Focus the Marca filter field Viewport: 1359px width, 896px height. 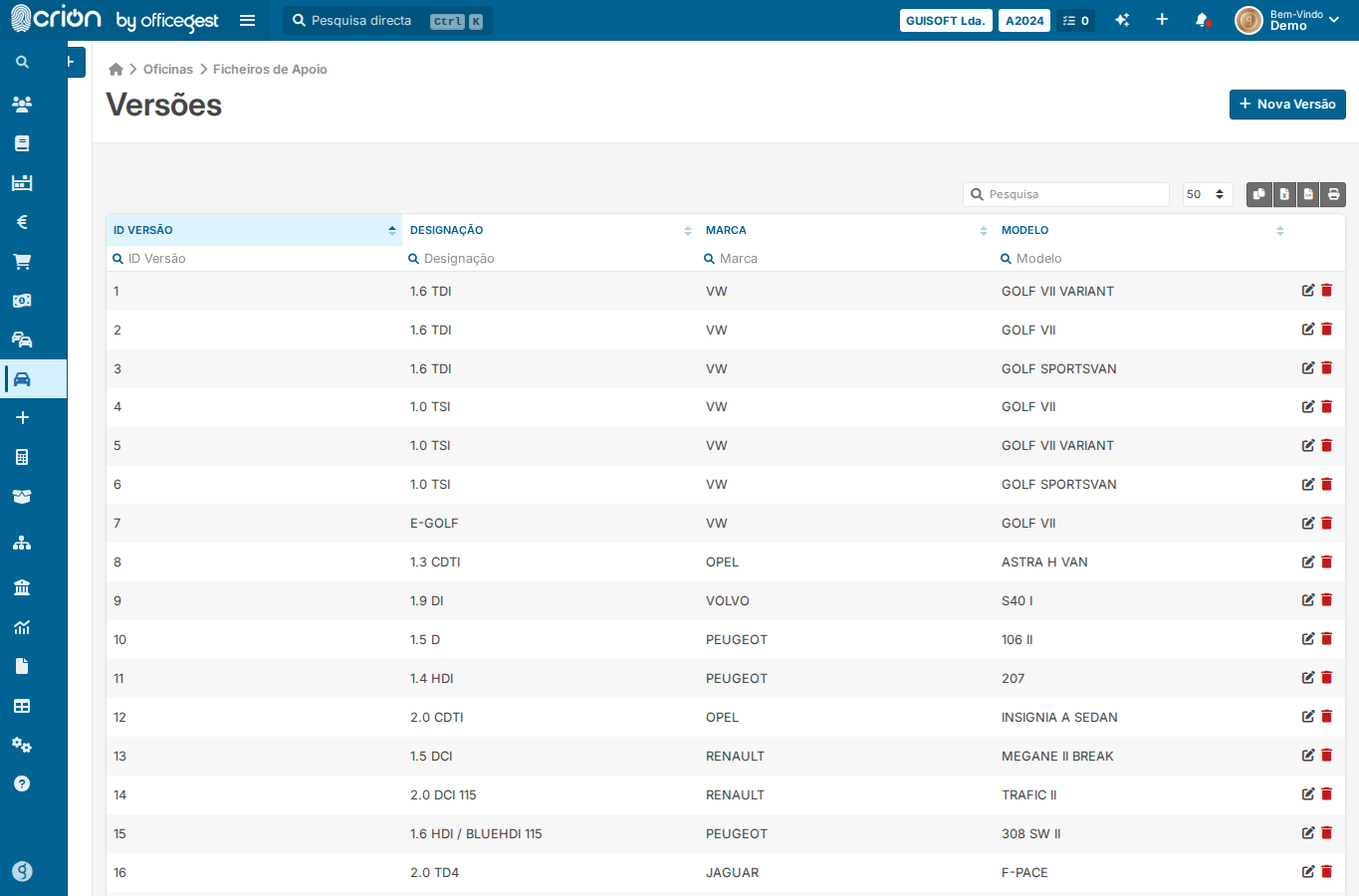tap(845, 258)
